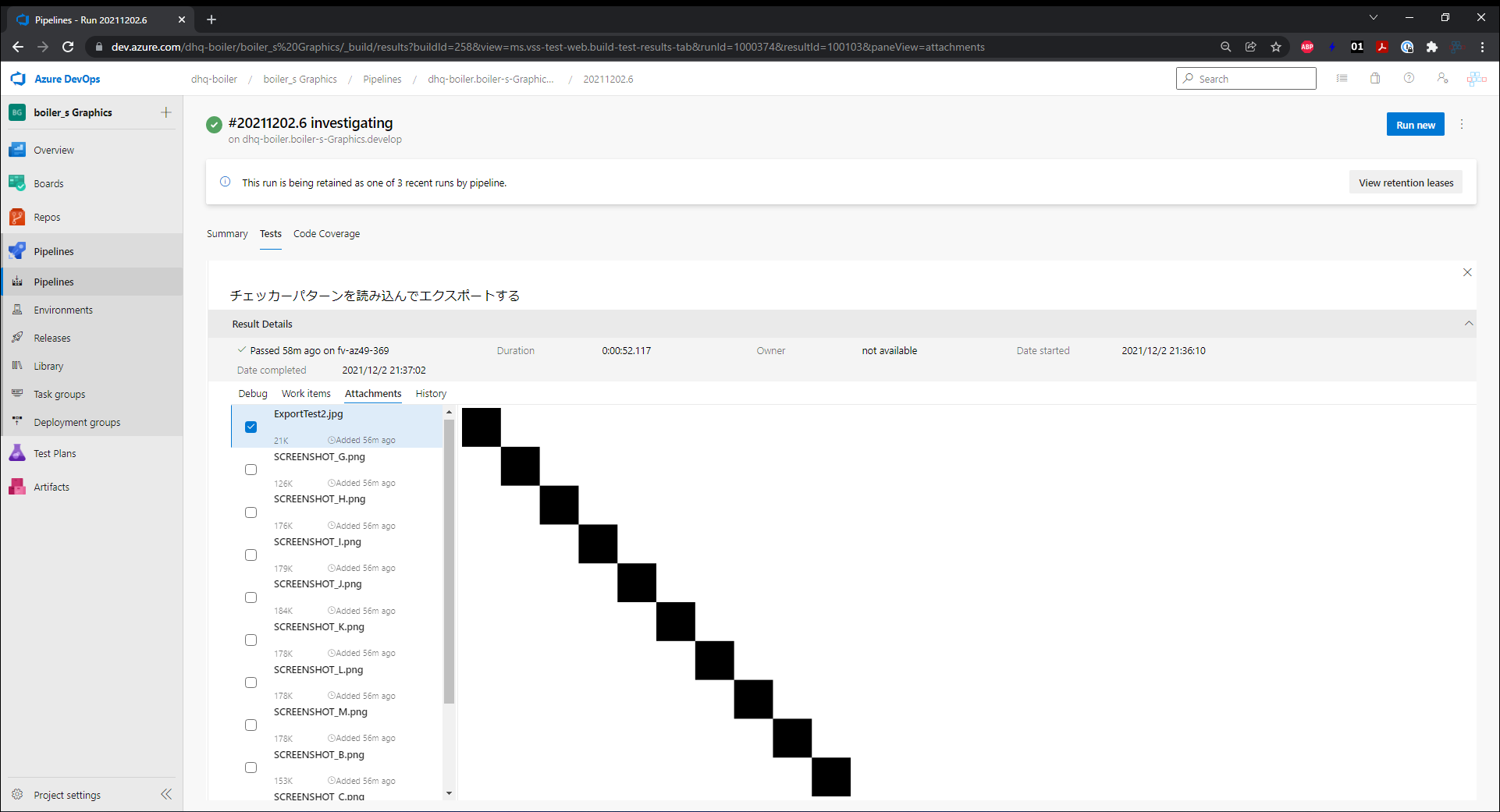
Task: Select the SCREENSHOT_G.png attachment name
Action: click(x=319, y=456)
